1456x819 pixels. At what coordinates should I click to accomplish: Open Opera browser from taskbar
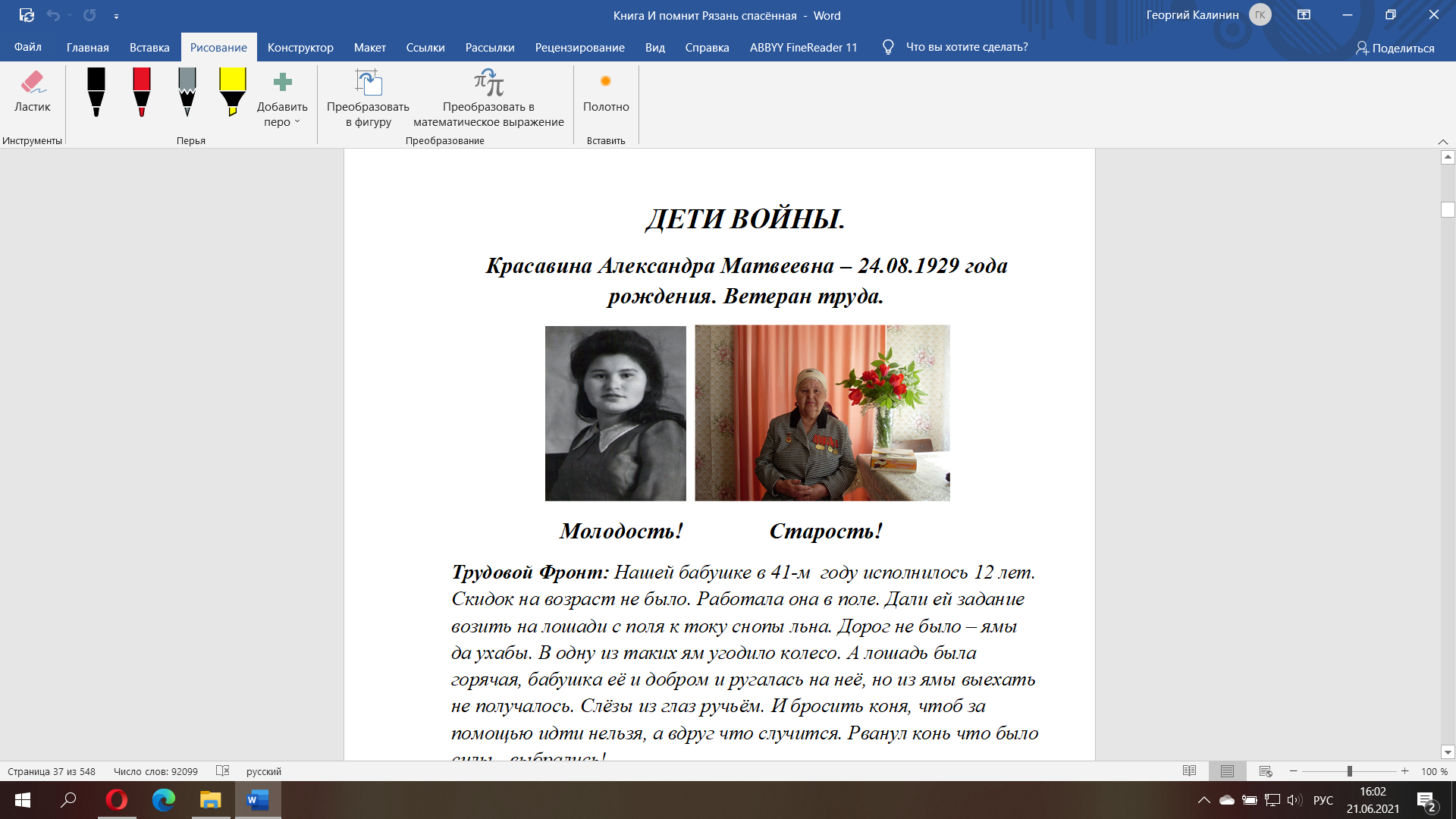pyautogui.click(x=117, y=800)
